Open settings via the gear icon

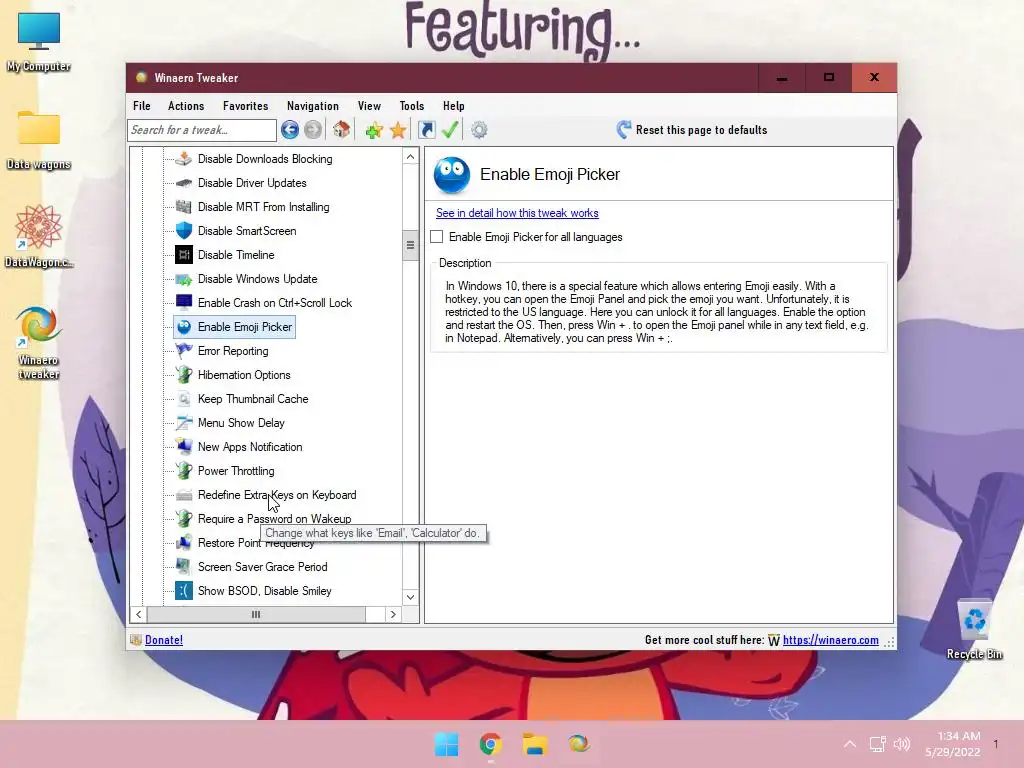point(479,130)
